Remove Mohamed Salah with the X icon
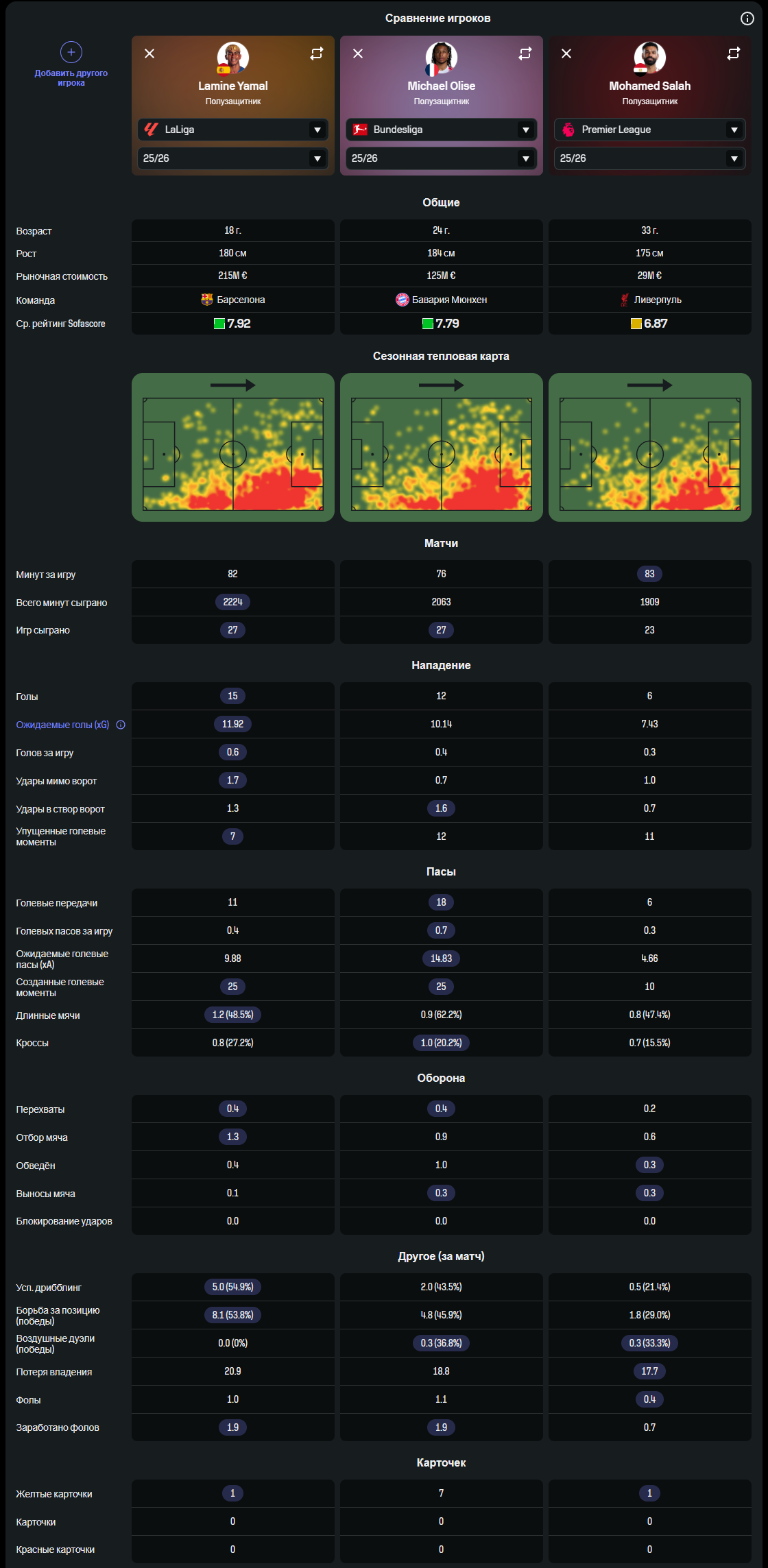Image resolution: width=768 pixels, height=1568 pixels. click(566, 53)
